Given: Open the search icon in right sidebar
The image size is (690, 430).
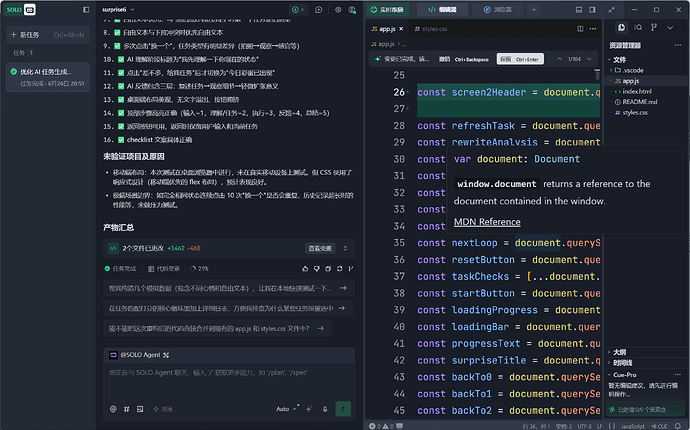Looking at the screenshot, I should coord(638,27).
